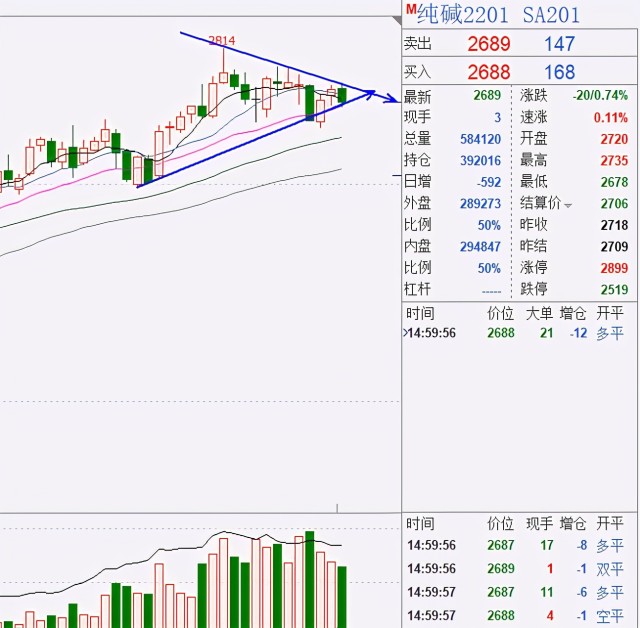Click the red M margin icon beside 纯碱2201
The width and height of the screenshot is (640, 628).
411,9
